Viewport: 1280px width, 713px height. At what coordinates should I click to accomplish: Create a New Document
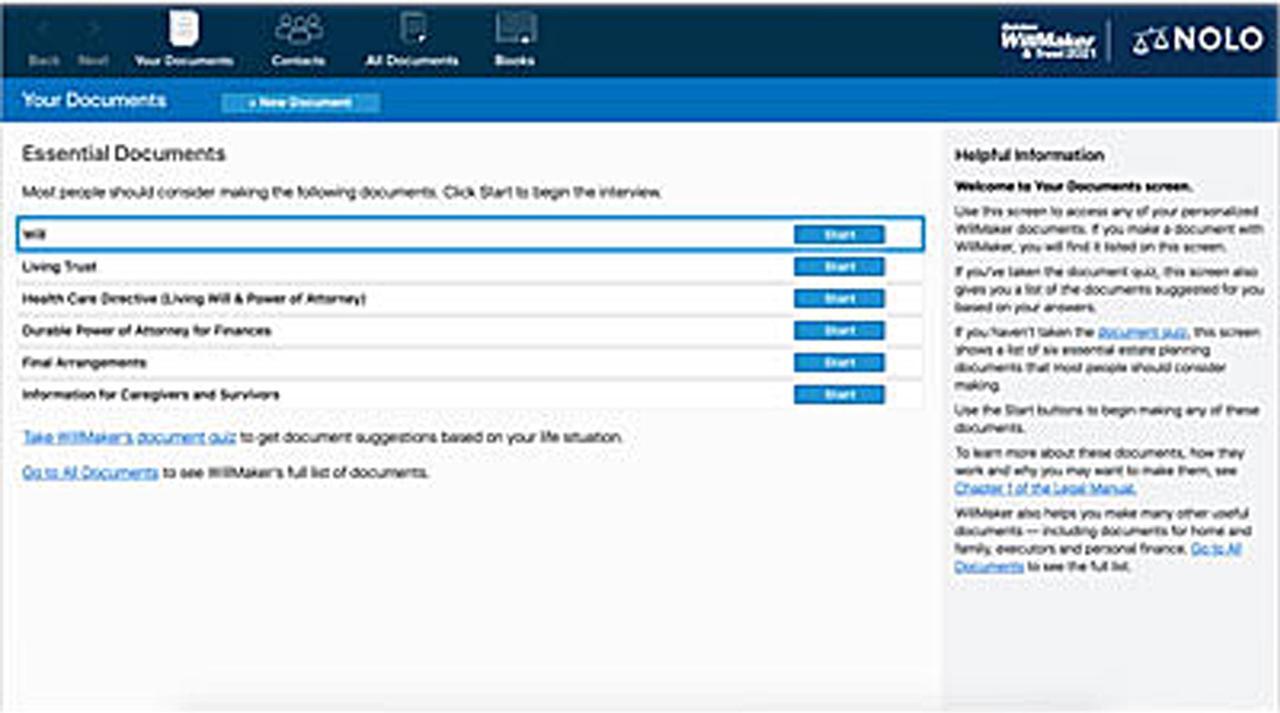click(x=300, y=102)
